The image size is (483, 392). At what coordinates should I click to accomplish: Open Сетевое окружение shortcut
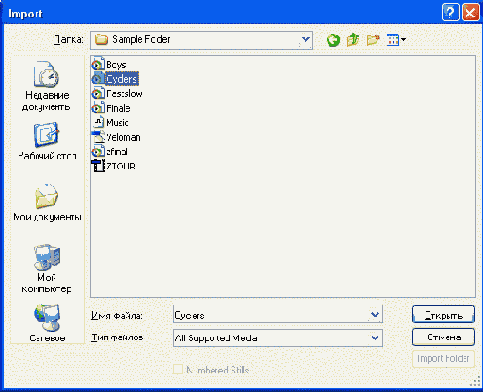(47, 323)
